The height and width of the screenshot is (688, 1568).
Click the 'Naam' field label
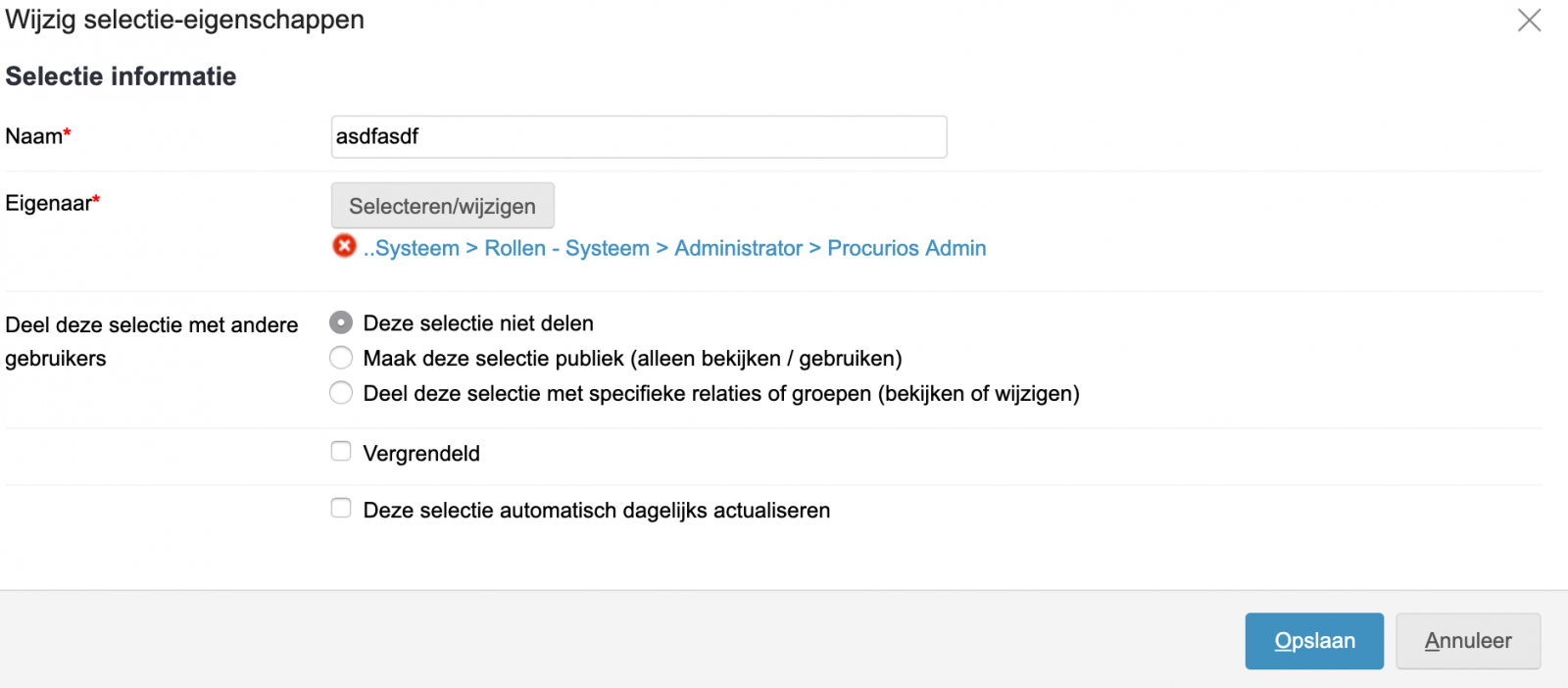click(34, 137)
